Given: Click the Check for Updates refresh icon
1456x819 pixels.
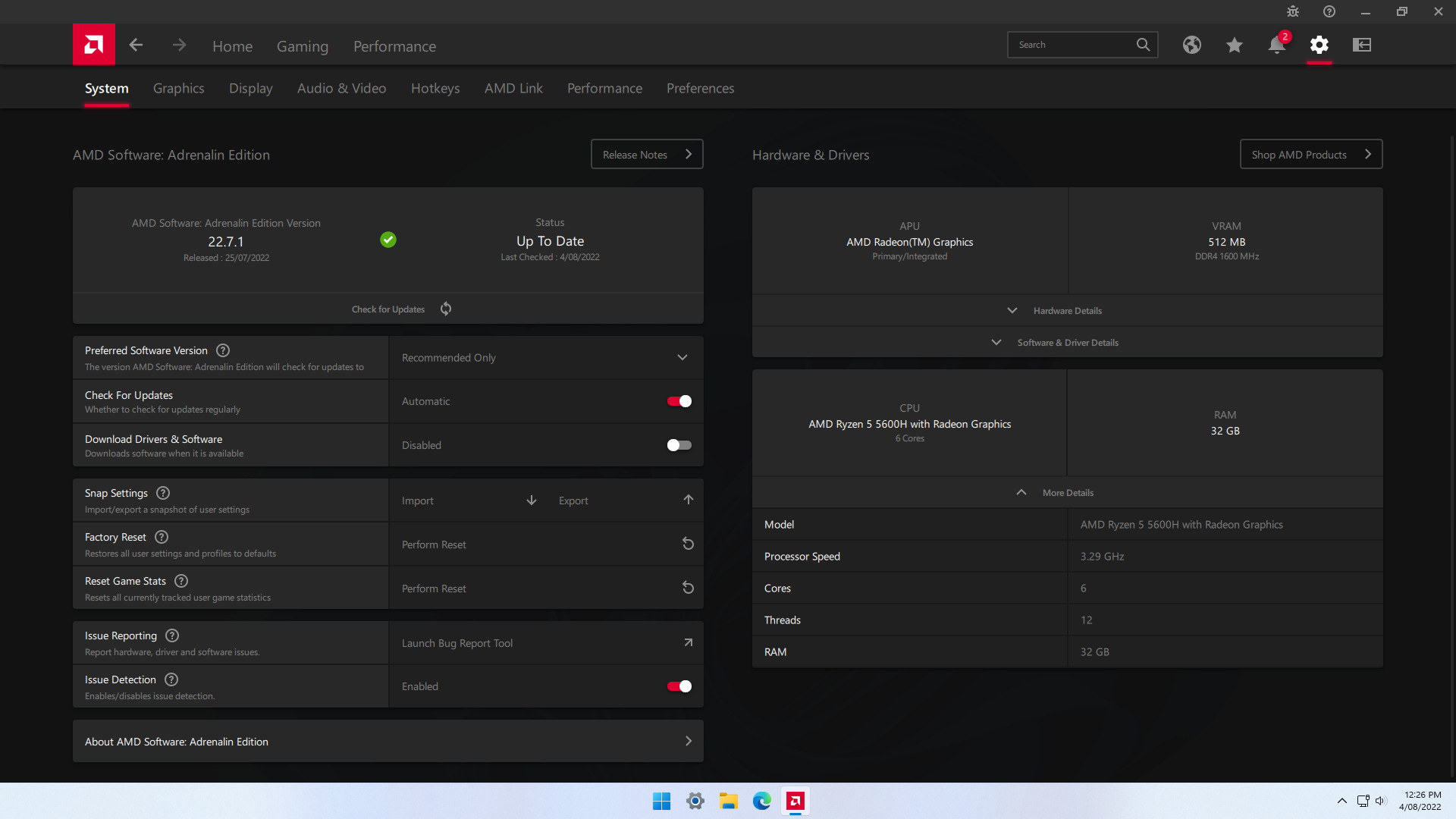Looking at the screenshot, I should pyautogui.click(x=446, y=309).
